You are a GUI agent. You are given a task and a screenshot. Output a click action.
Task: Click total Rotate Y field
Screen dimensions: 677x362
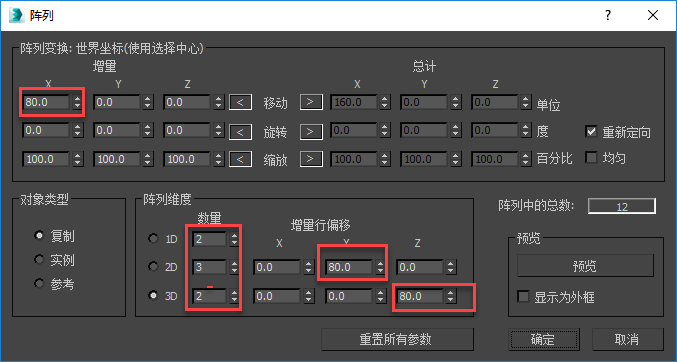coord(424,130)
